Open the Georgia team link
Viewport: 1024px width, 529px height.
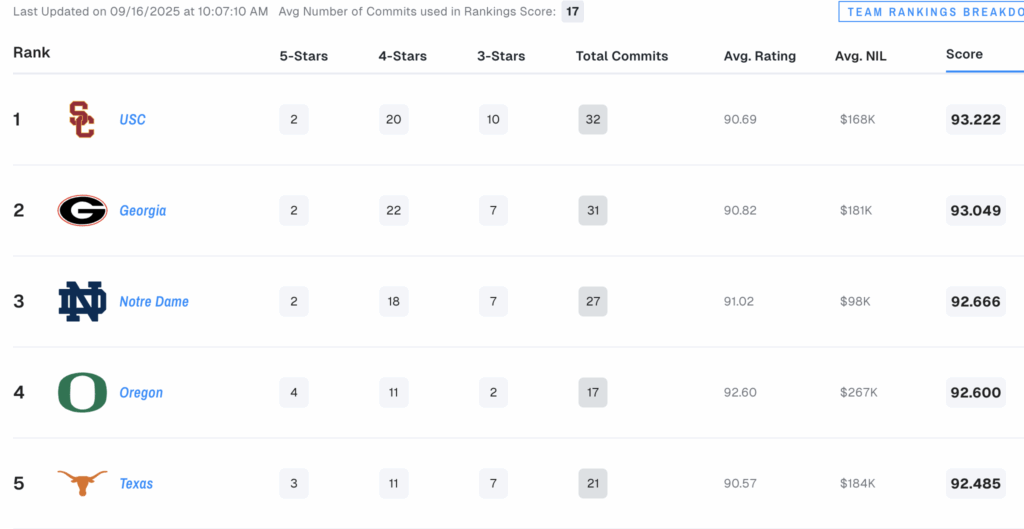pyautogui.click(x=143, y=210)
